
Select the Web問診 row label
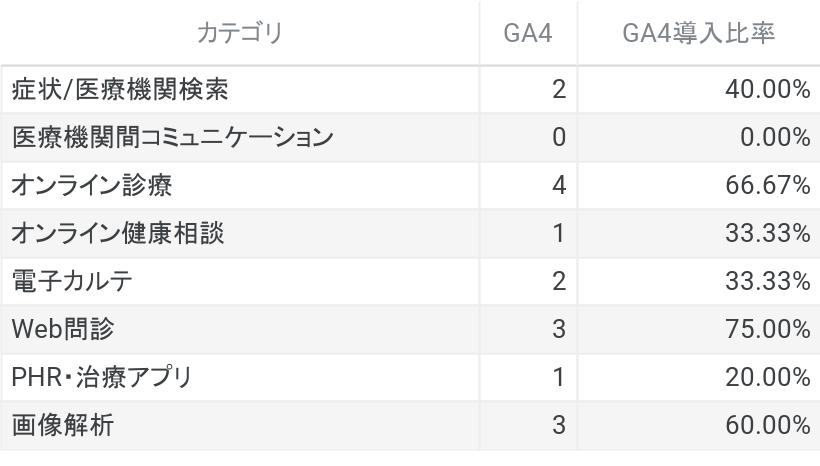pyautogui.click(x=63, y=330)
